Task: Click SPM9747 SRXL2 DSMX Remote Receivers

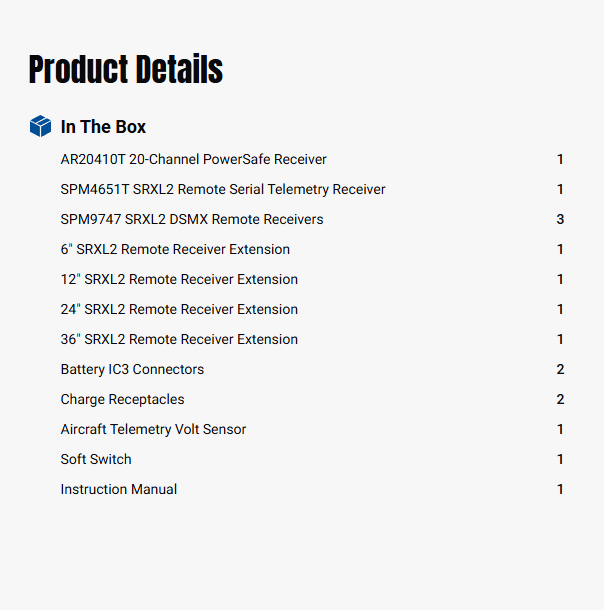Action: click(x=192, y=219)
